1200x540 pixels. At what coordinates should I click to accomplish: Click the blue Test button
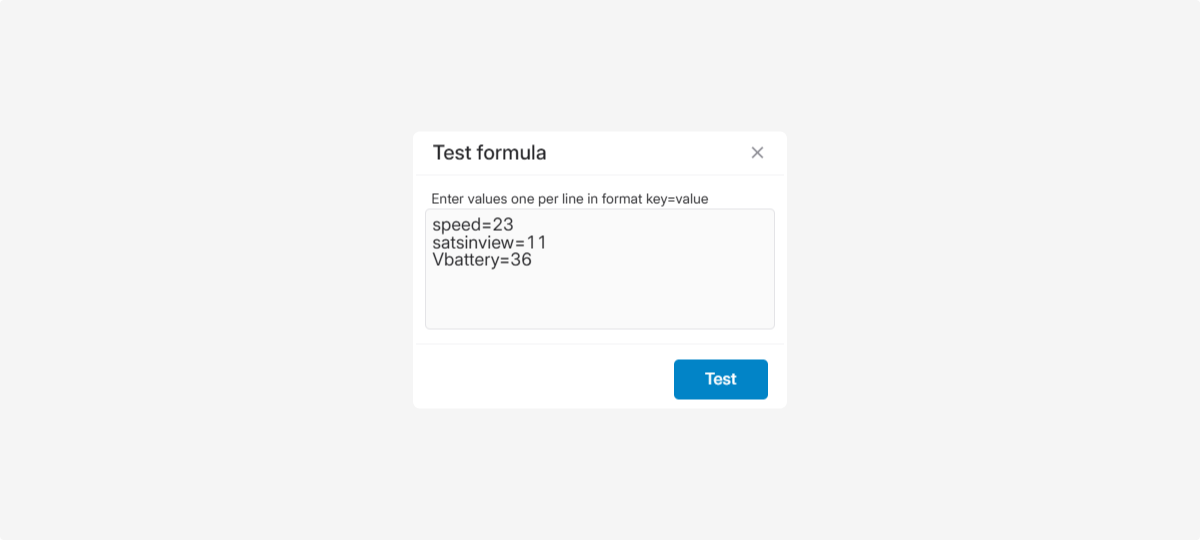coord(720,379)
